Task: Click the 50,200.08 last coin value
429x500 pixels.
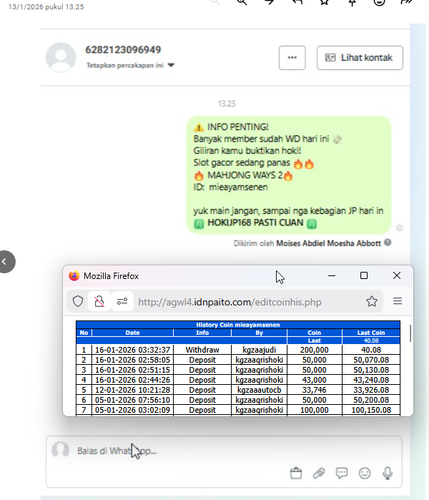Action: pyautogui.click(x=371, y=400)
